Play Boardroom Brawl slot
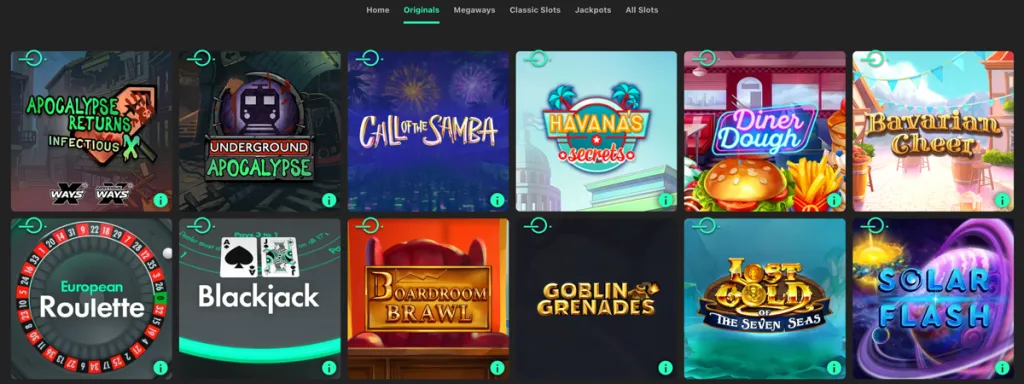 tap(428, 299)
